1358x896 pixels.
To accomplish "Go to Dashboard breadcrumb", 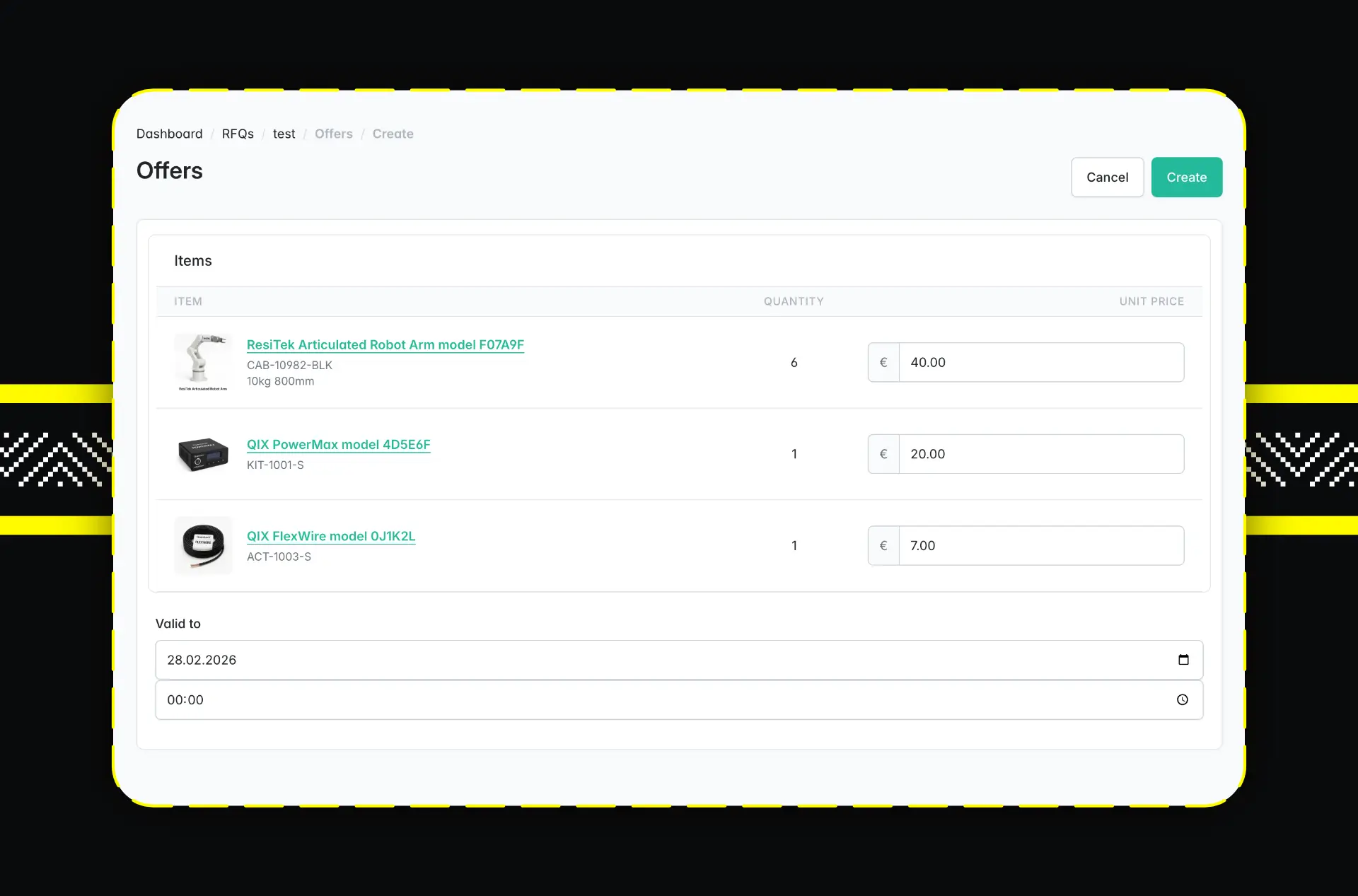I will [169, 134].
